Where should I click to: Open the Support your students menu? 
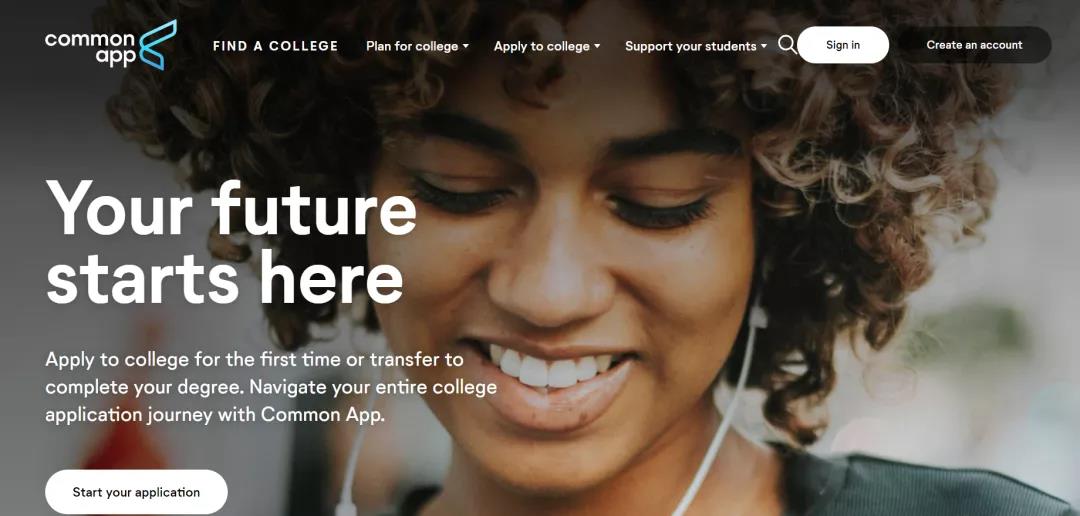(691, 46)
